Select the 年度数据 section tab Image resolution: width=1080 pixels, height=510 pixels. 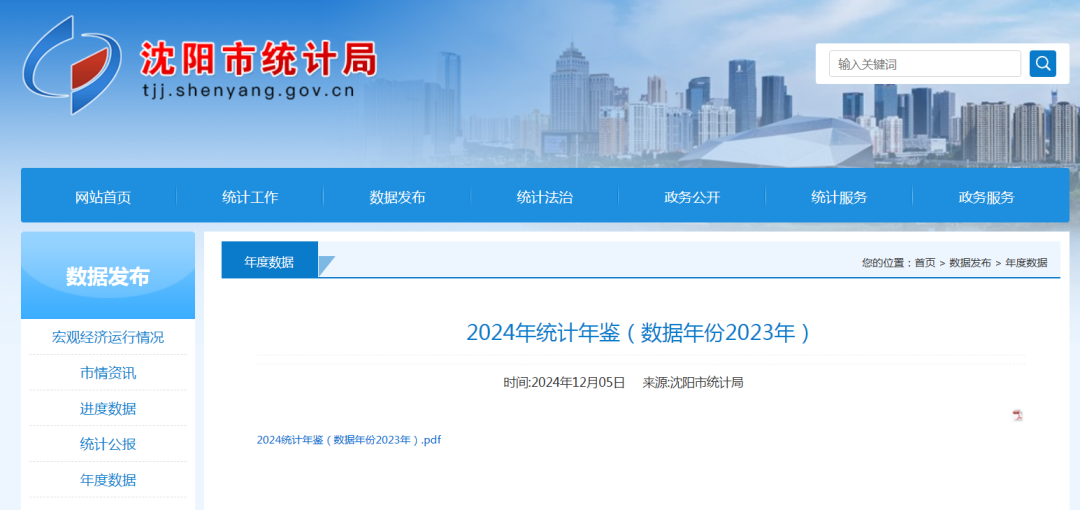[x=269, y=260]
